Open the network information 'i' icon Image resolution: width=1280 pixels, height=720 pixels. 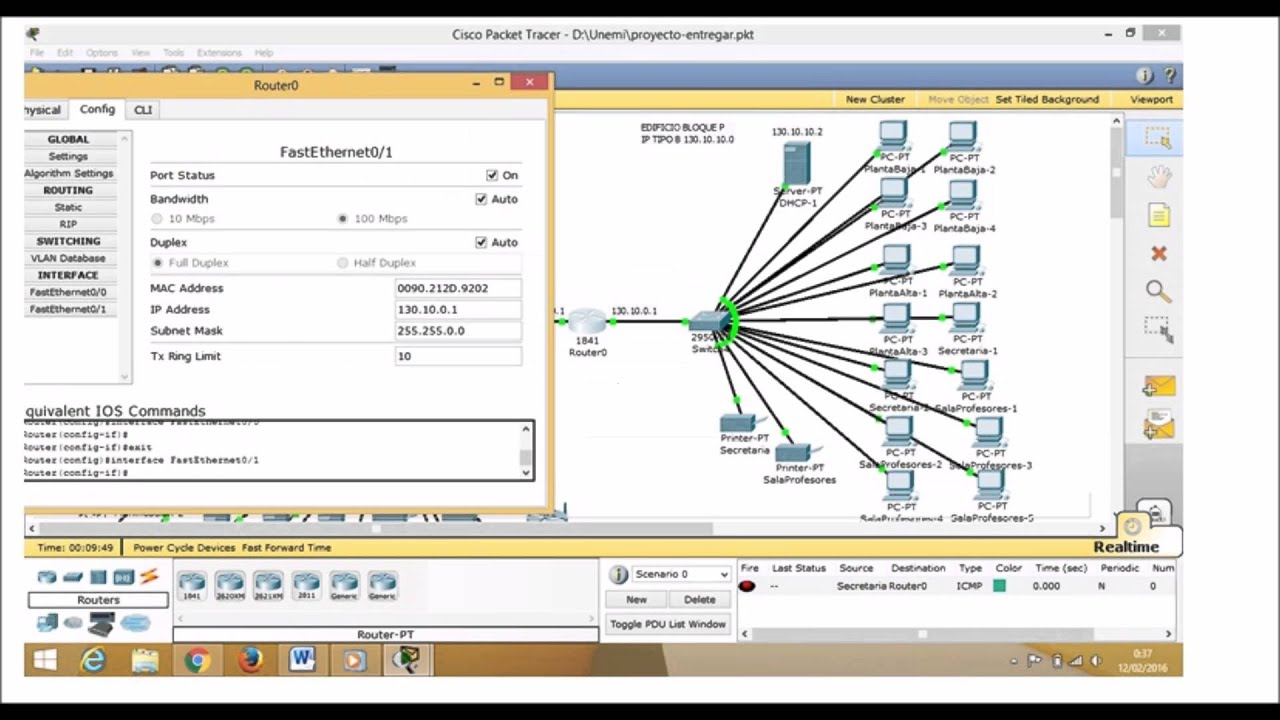point(1144,76)
